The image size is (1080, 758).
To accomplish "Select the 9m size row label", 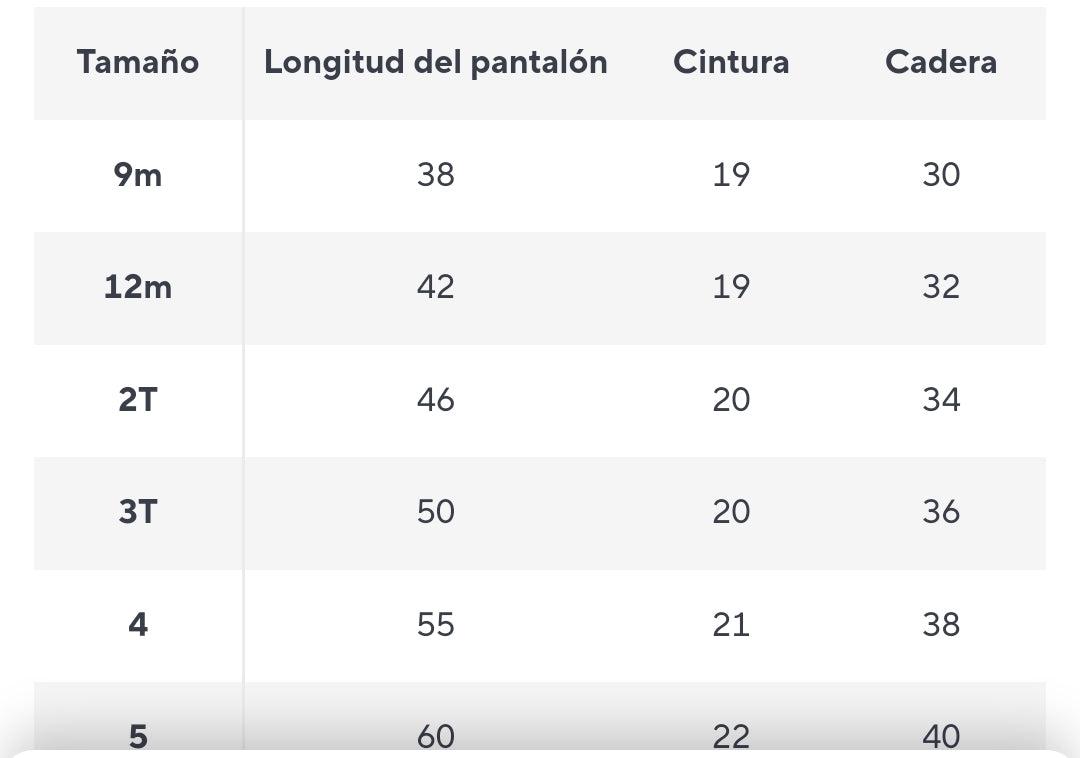I will pos(138,175).
